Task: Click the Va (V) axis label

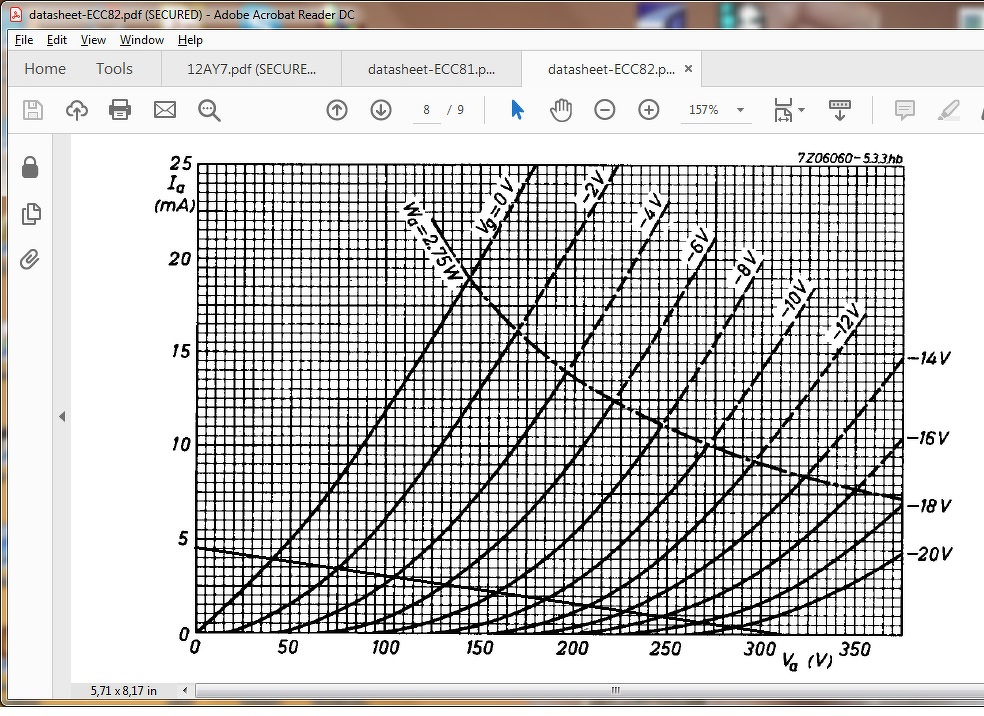Action: tap(807, 660)
